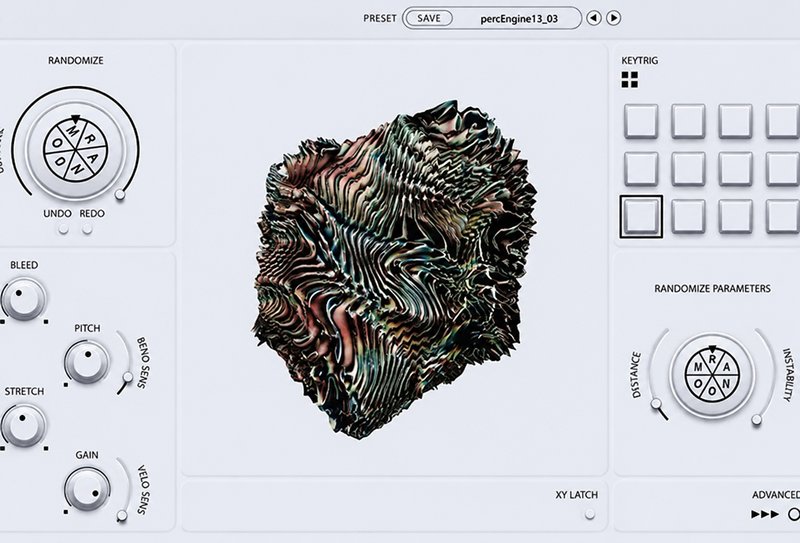Click the RANDOMIZE PARAMETERS wheel on right
This screenshot has width=800, height=543.
click(x=712, y=376)
